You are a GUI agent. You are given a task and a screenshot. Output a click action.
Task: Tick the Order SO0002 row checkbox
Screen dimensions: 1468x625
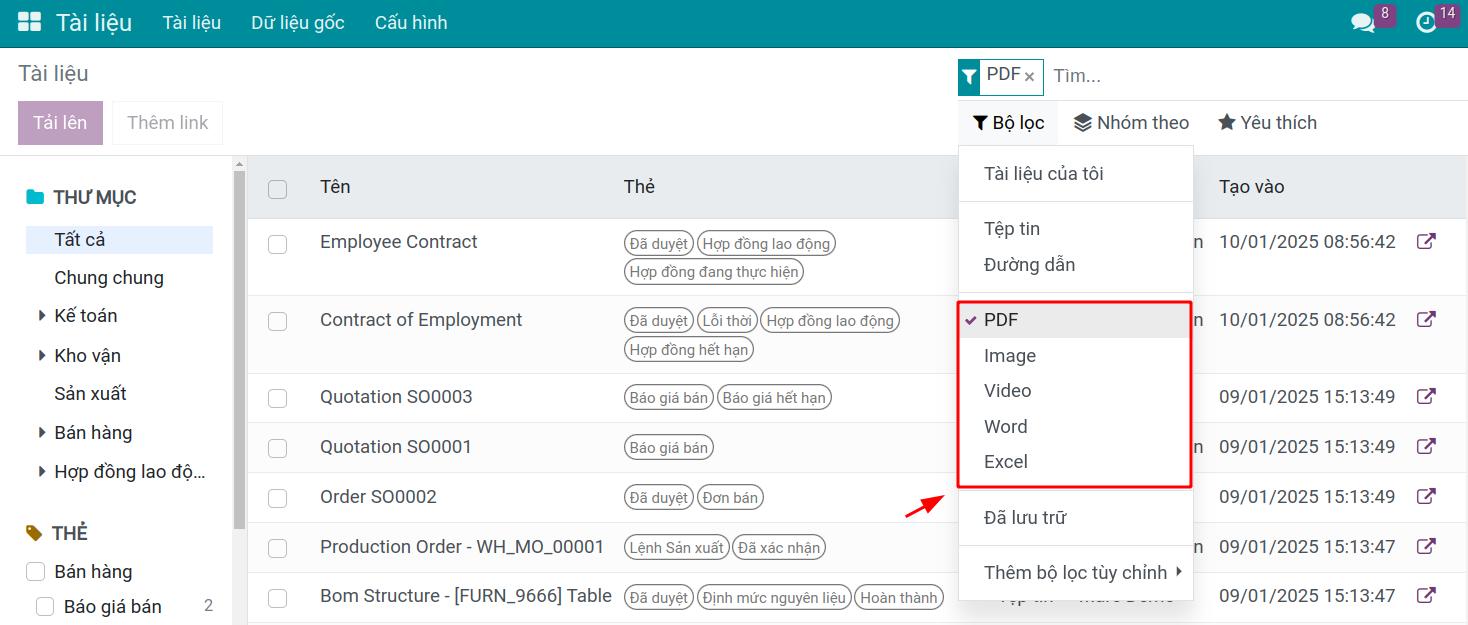278,498
